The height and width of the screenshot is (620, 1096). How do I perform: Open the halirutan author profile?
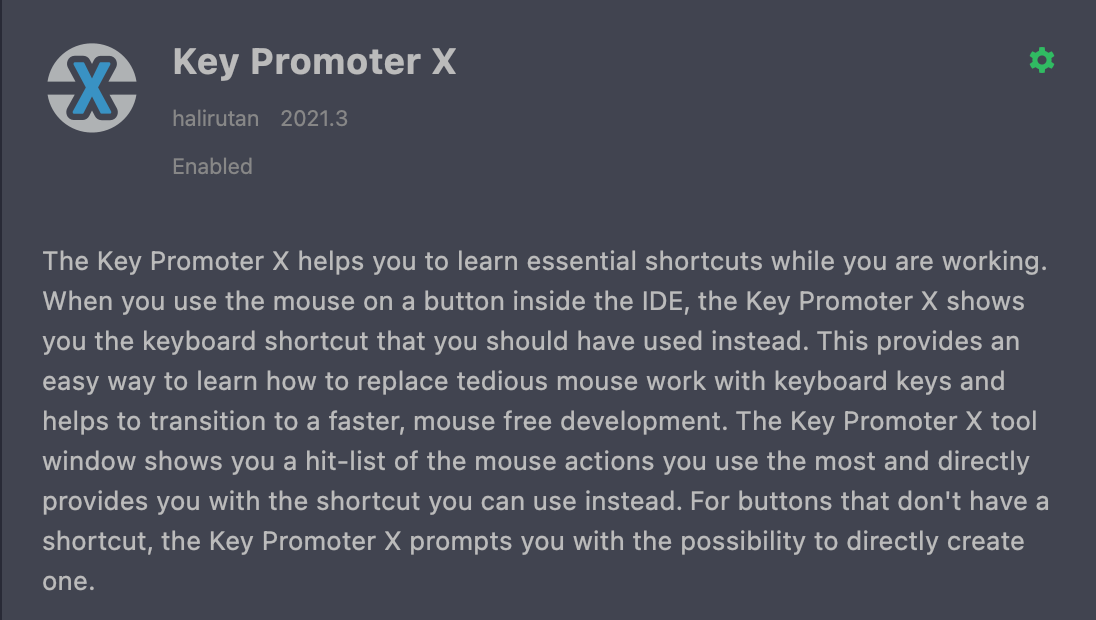pos(216,118)
